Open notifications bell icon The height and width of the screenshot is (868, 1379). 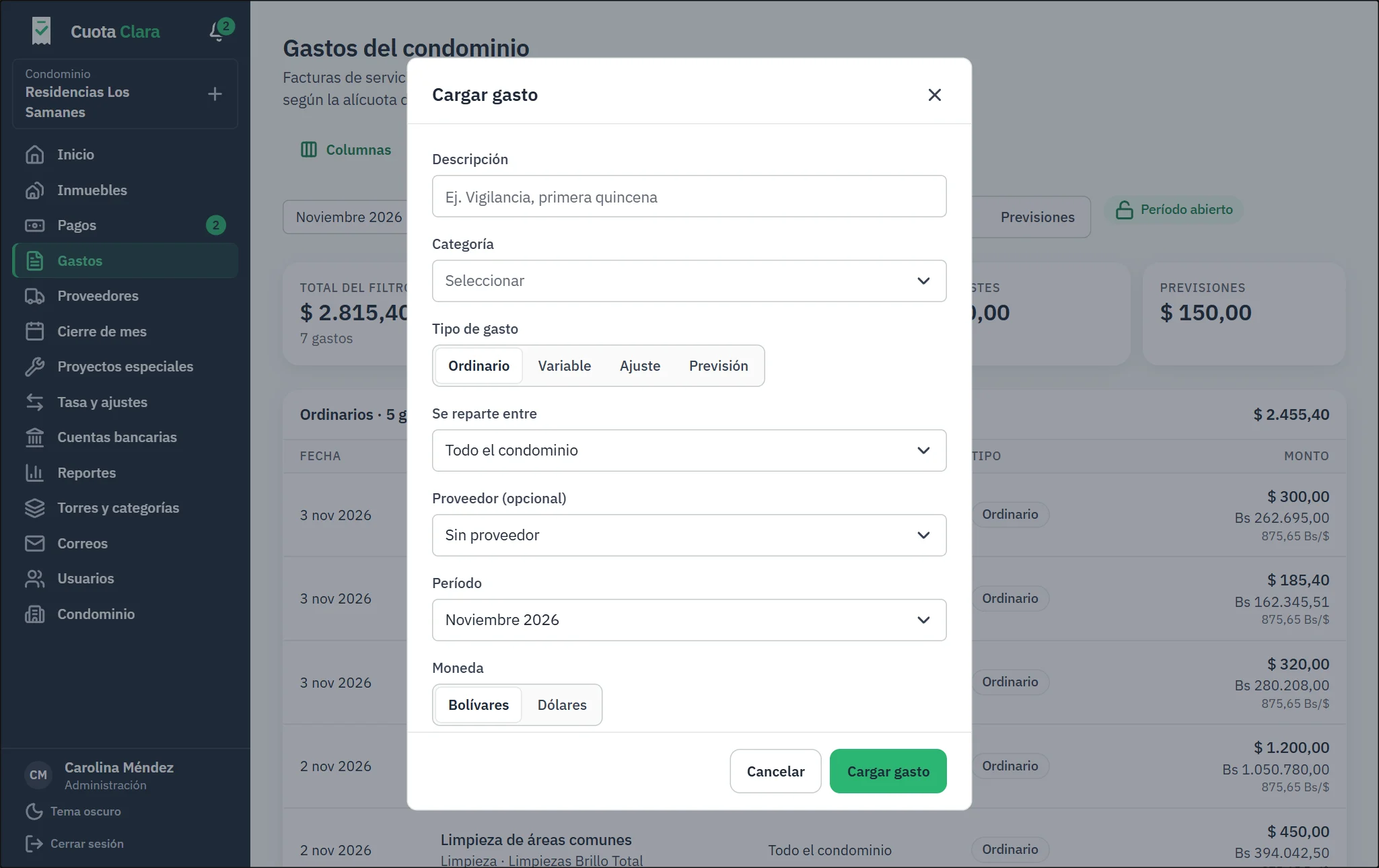pyautogui.click(x=218, y=31)
